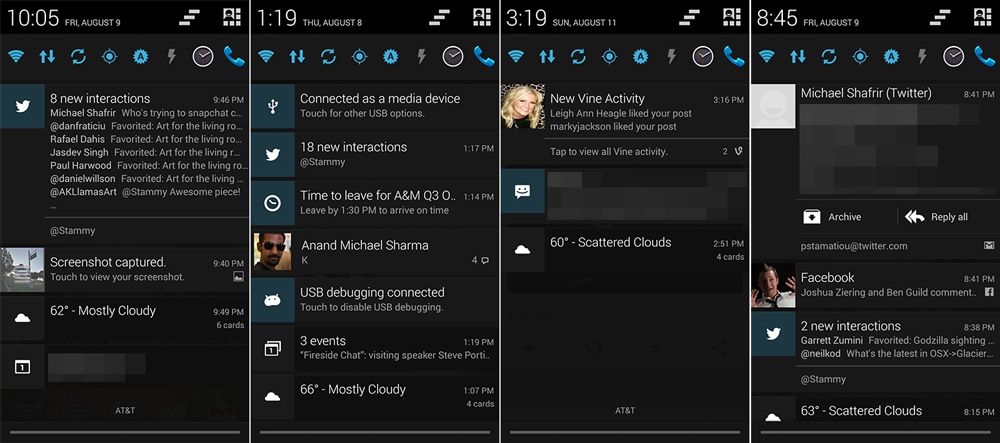Reply all to the Michael Shafrir email
Viewport: 1000px width, 443px height.
tap(937, 217)
